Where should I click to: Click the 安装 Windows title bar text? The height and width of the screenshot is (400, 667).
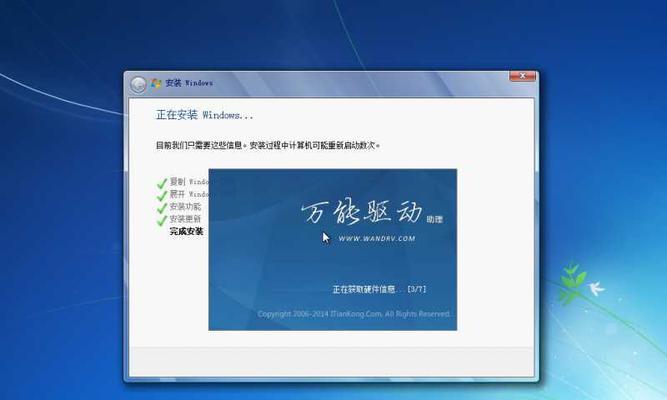point(189,83)
